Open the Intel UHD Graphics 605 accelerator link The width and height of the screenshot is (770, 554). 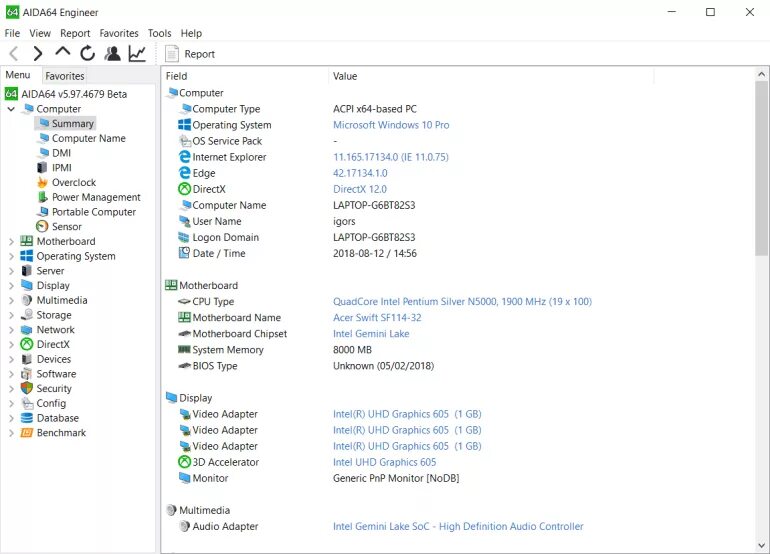click(385, 462)
